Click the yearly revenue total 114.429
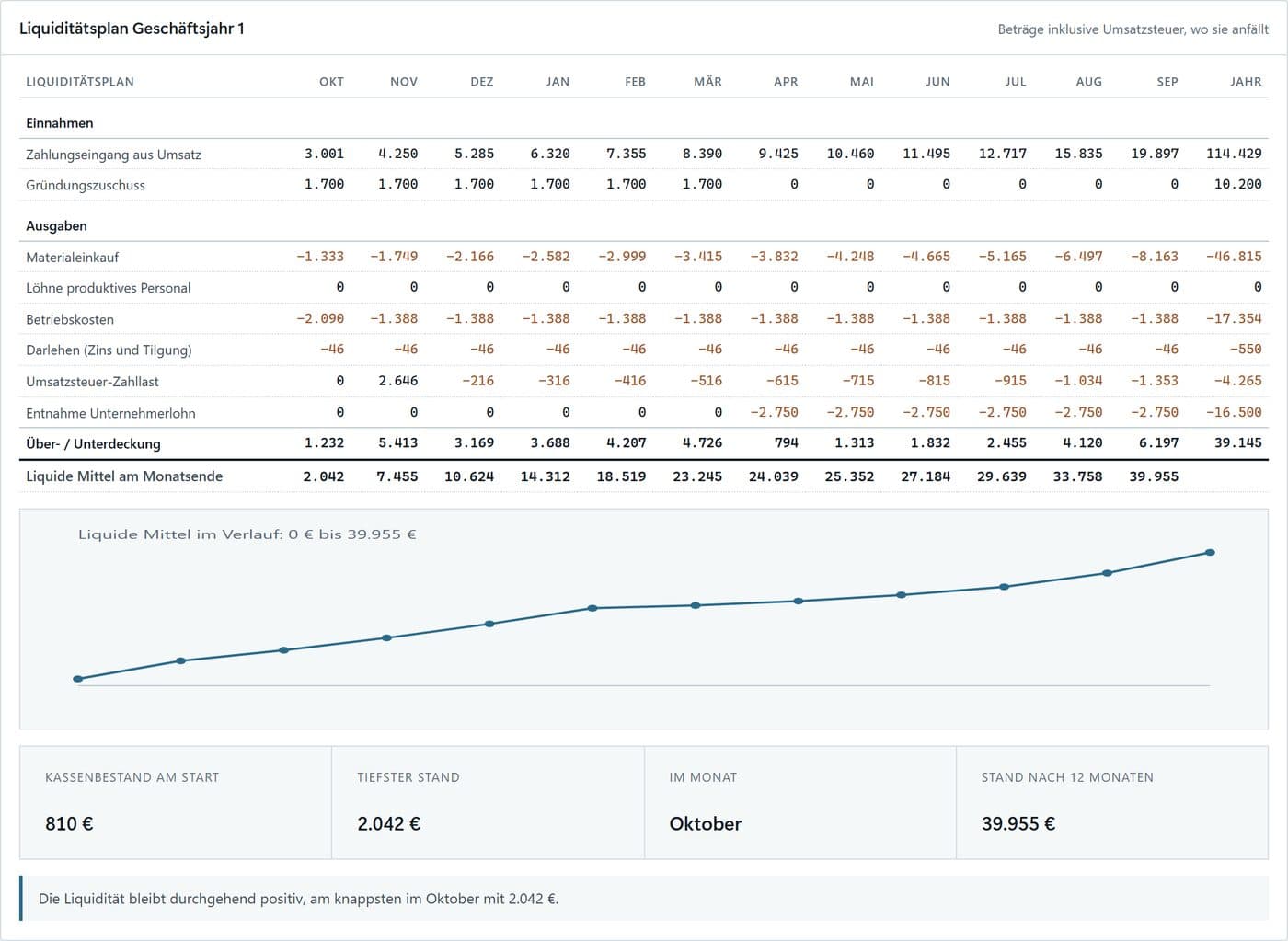The image size is (1288, 941). 1234,154
